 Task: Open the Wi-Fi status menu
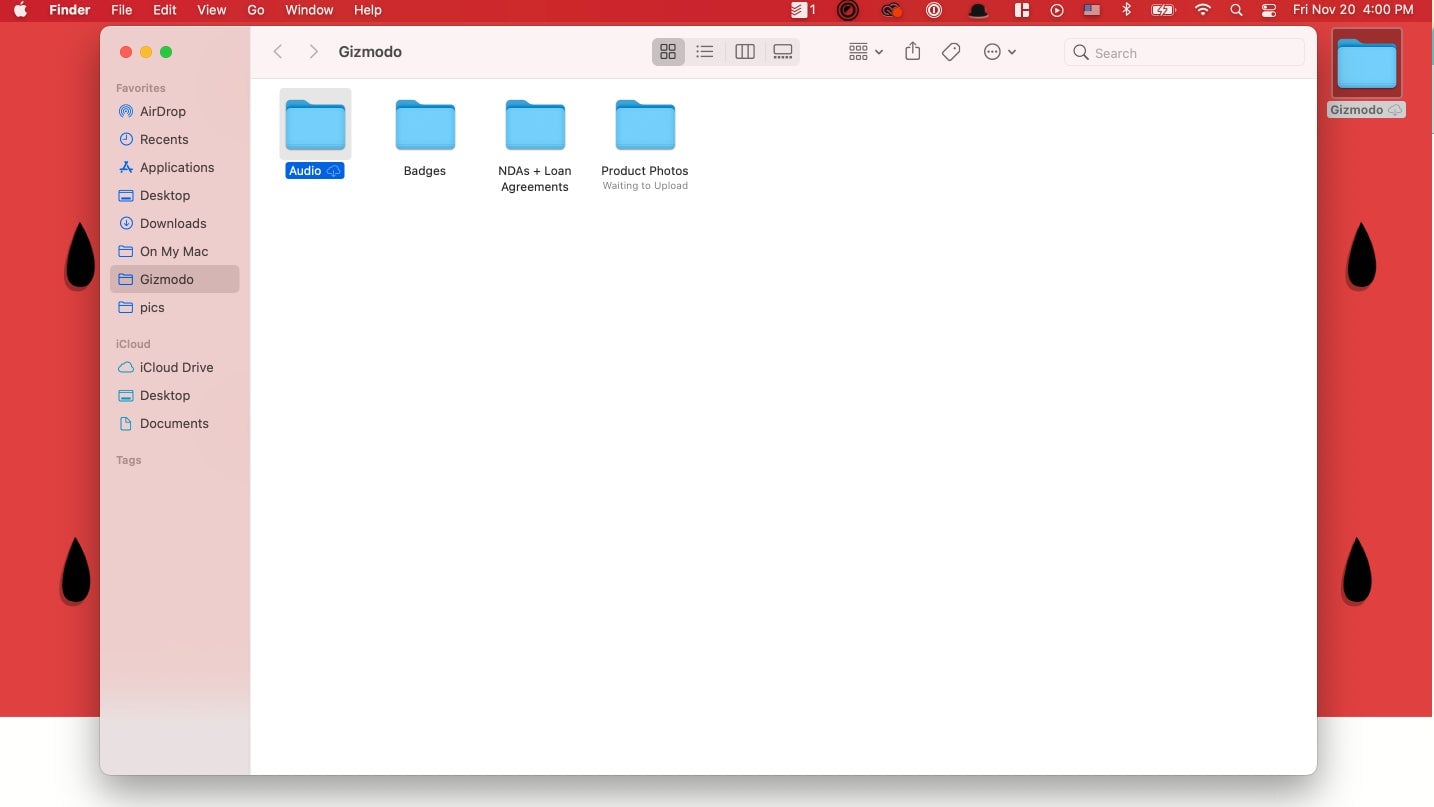(x=1202, y=11)
